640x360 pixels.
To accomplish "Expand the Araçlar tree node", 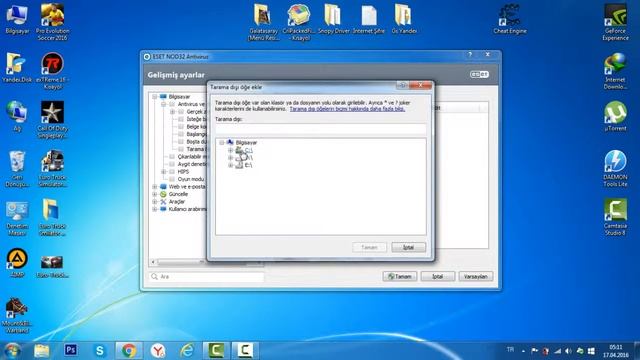I will point(155,202).
